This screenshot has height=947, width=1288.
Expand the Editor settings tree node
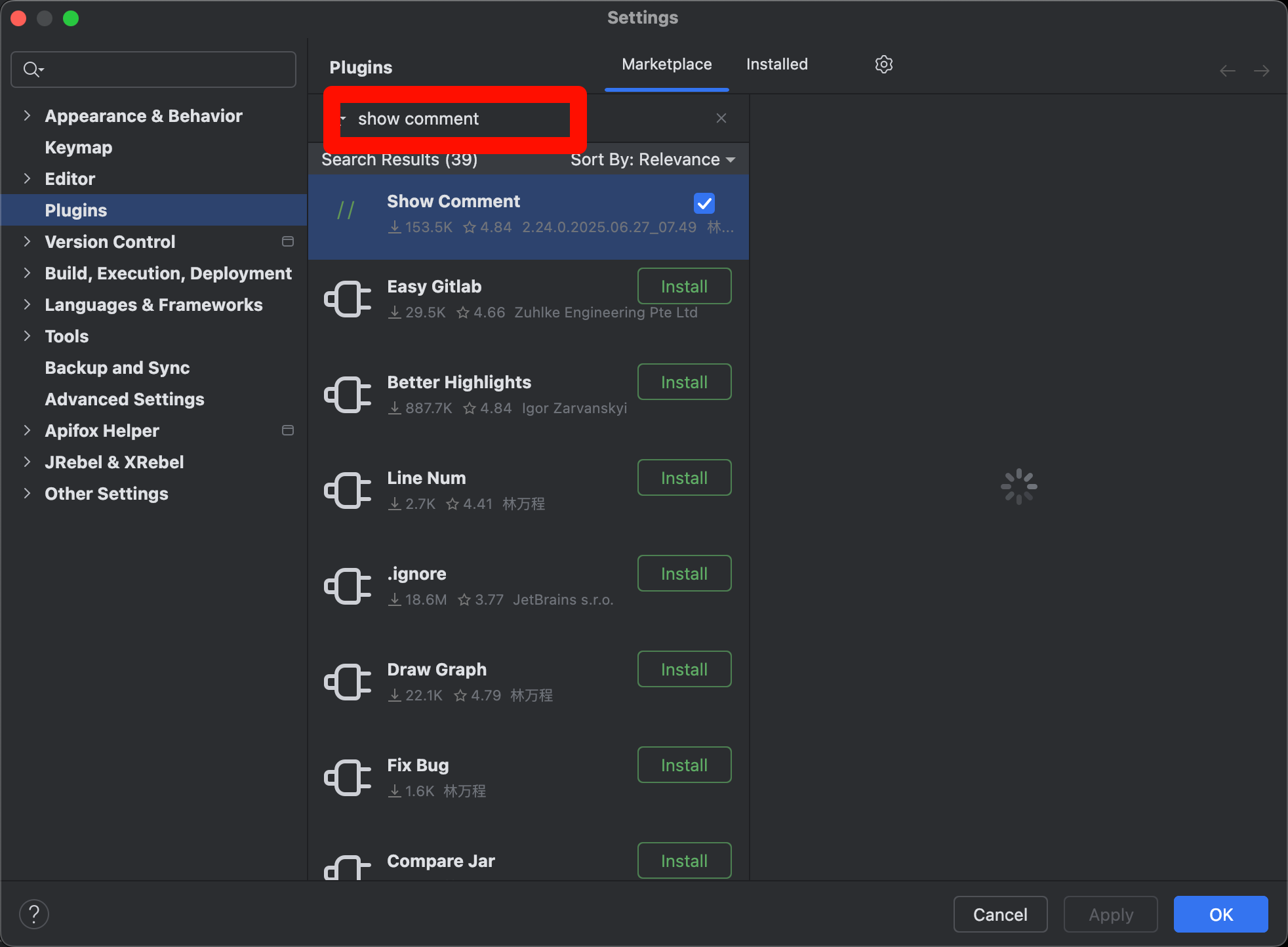tap(27, 179)
